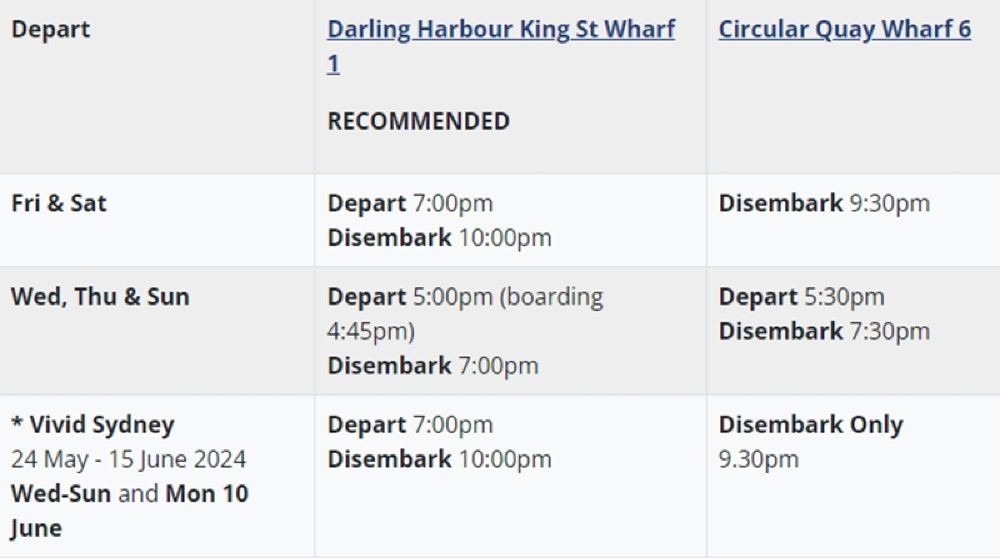Click the "24 May - 15 June 2024" date range
Image resolution: width=1000 pixels, height=558 pixels.
(x=128, y=459)
